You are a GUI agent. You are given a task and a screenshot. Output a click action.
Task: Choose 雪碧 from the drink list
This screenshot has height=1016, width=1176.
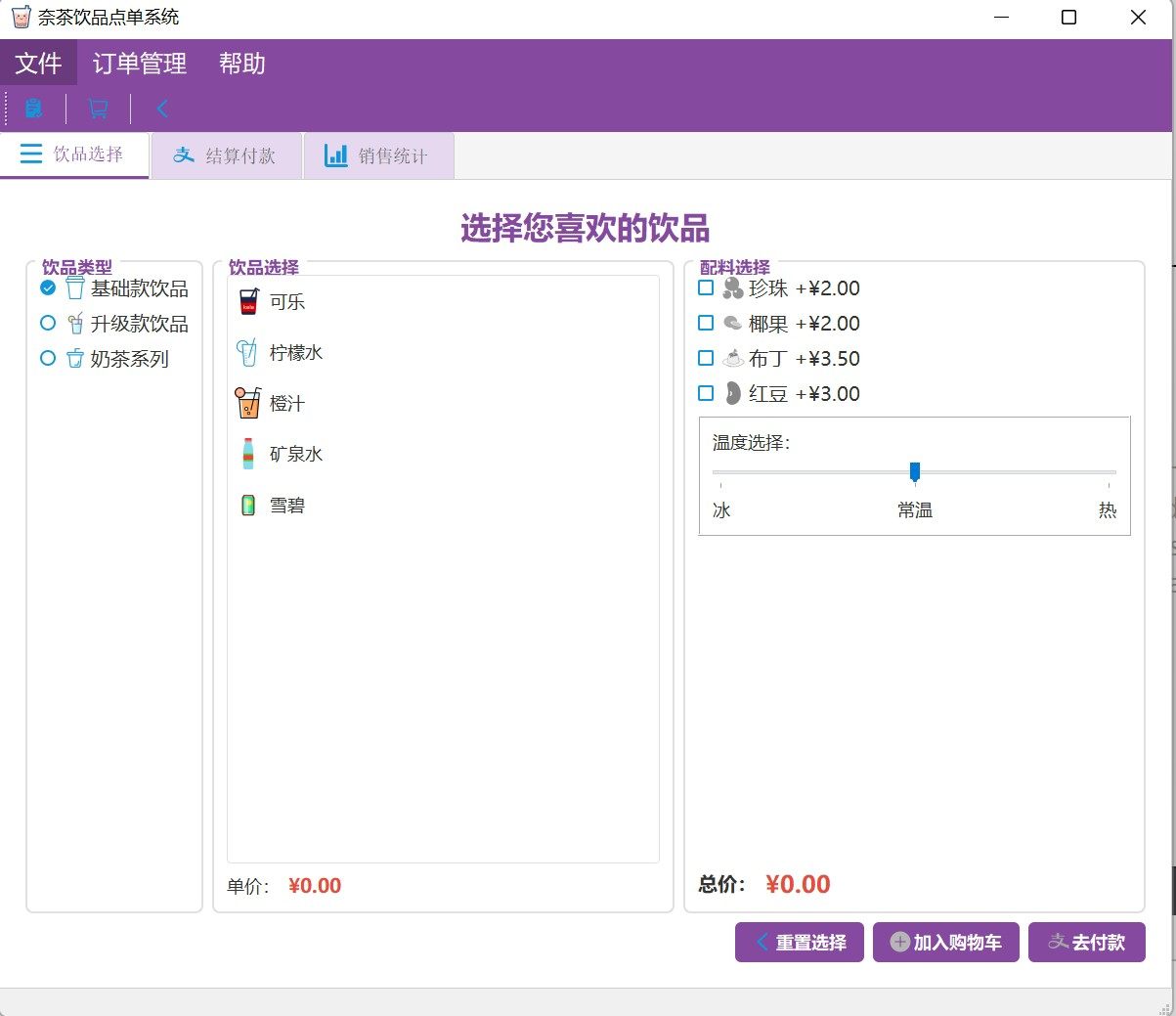click(286, 506)
